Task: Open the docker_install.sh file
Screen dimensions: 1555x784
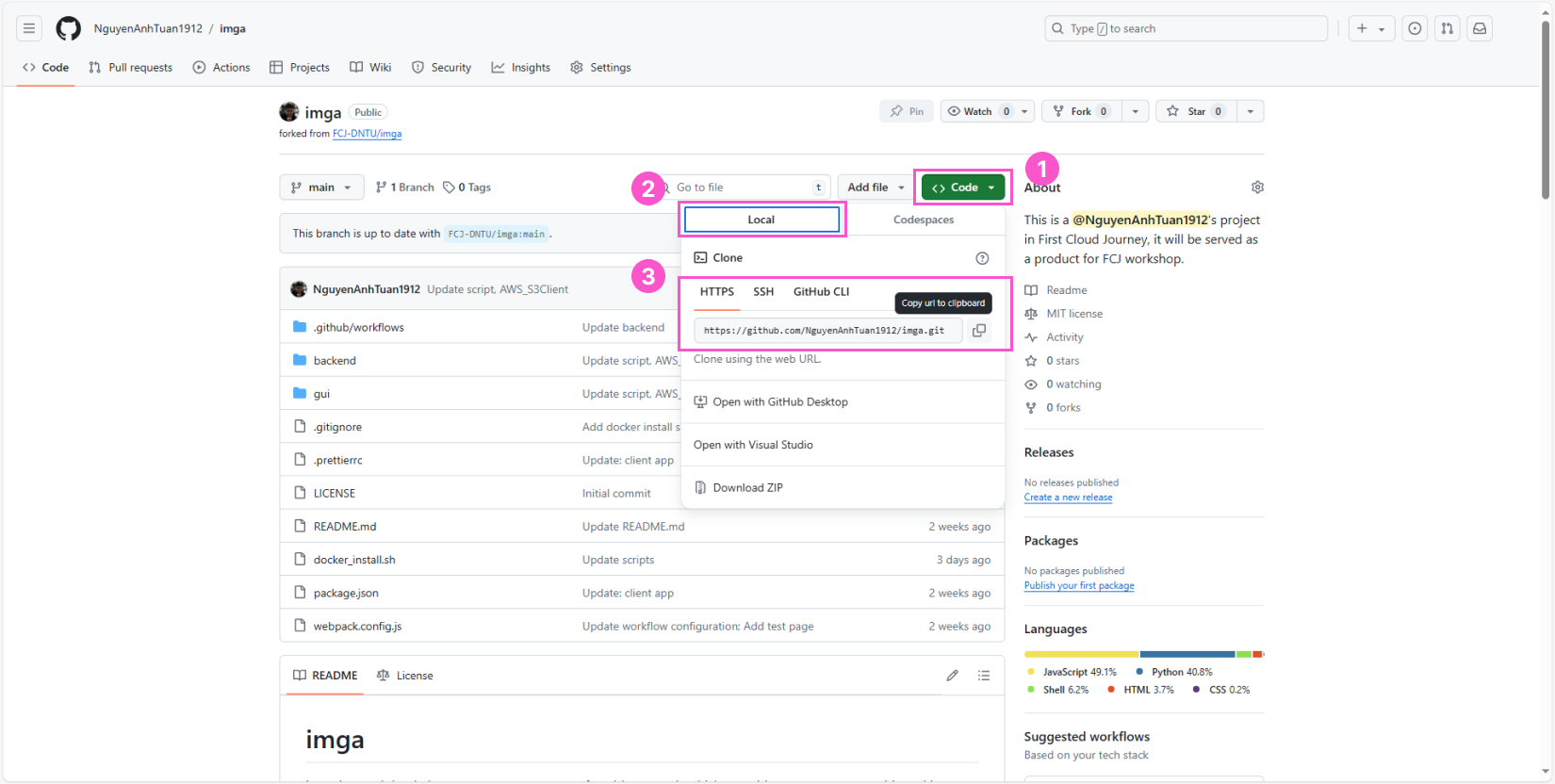Action: (354, 560)
